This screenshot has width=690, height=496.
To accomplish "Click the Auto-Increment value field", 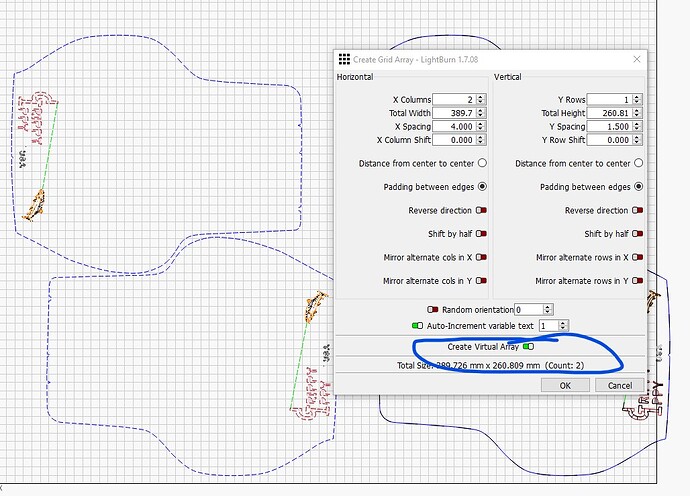I will (549, 326).
